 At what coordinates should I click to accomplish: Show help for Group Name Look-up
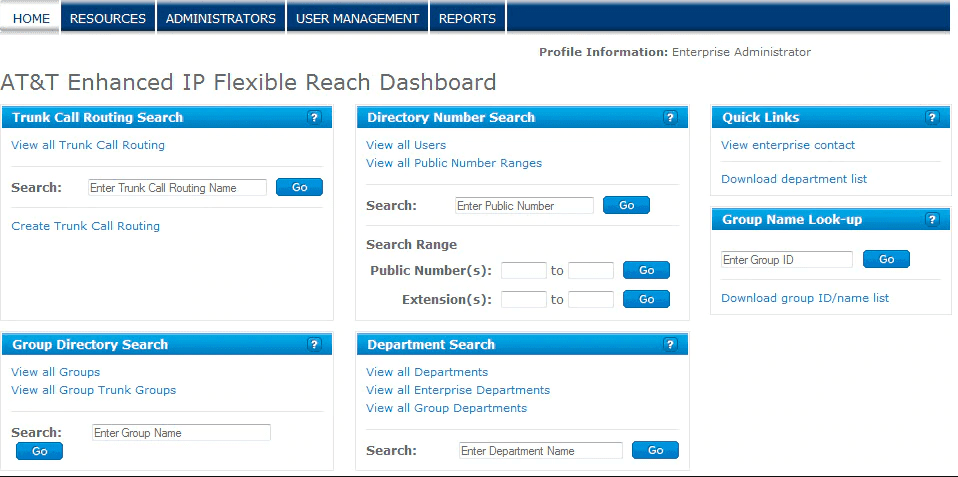[x=932, y=220]
